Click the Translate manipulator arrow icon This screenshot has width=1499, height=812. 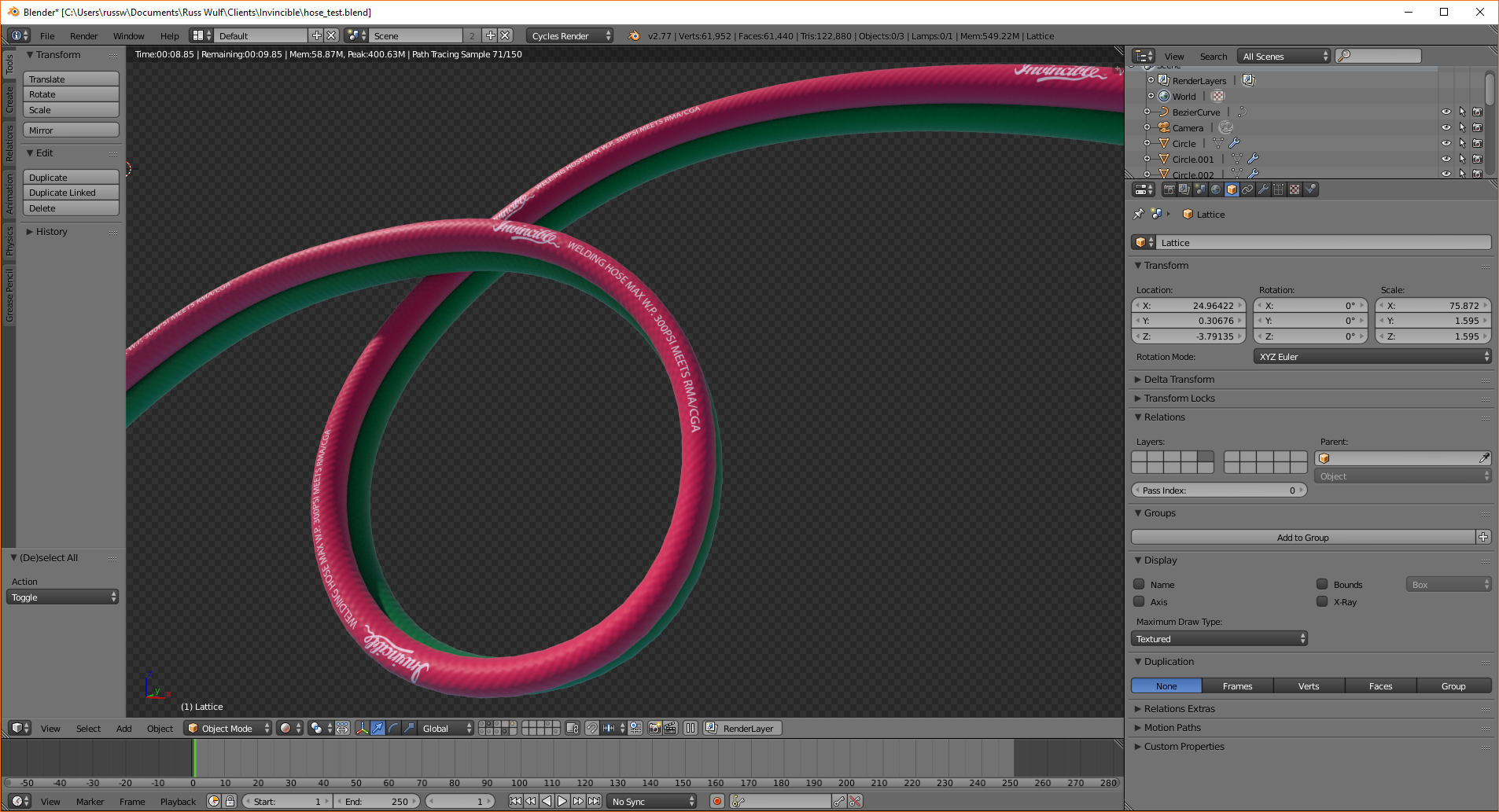coord(378,729)
